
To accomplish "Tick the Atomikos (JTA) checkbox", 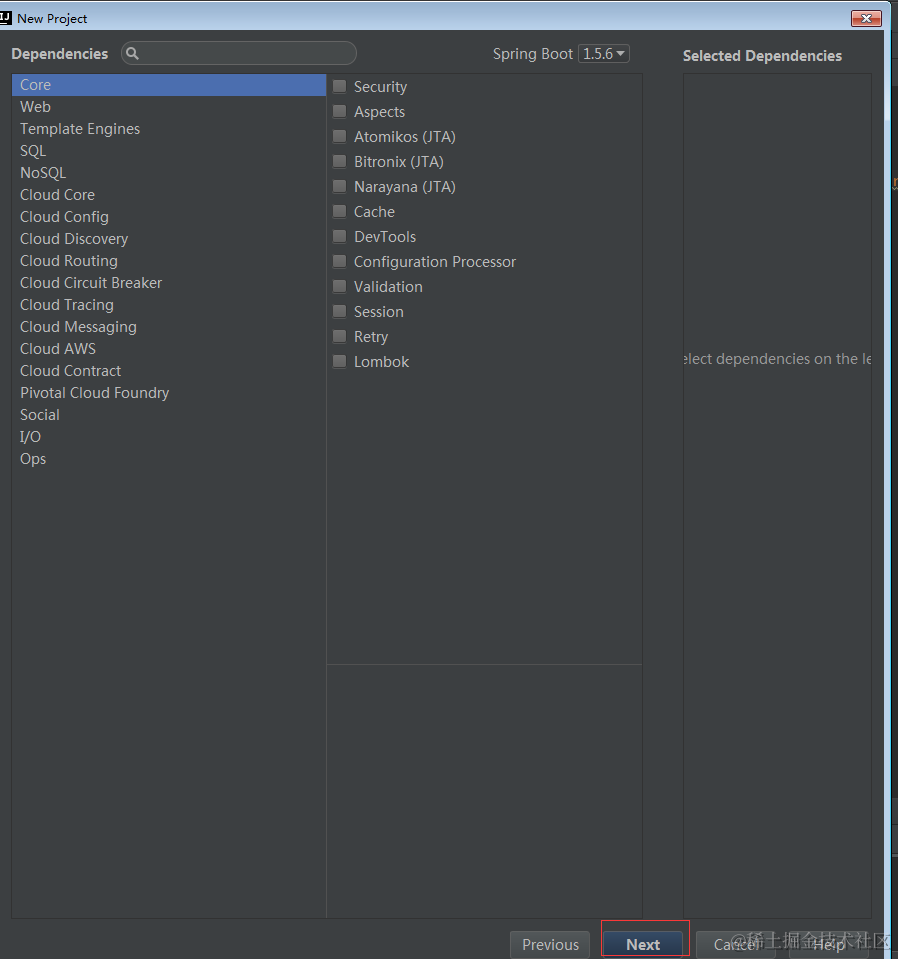I will tap(340, 136).
